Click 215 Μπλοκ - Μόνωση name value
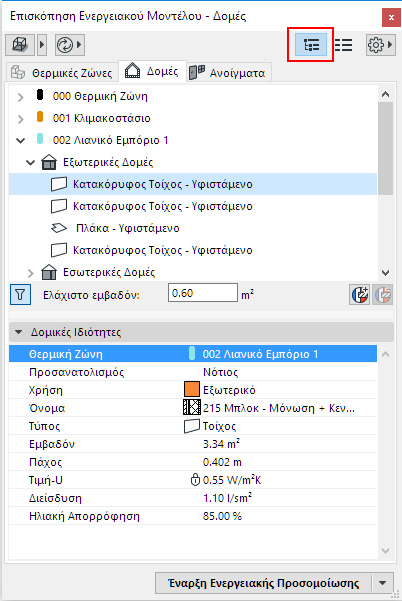 tap(279, 408)
